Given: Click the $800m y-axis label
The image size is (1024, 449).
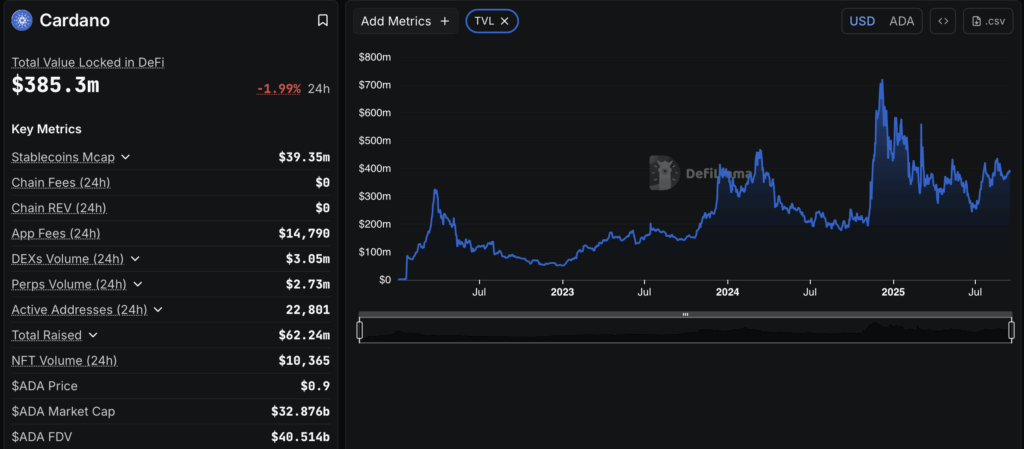Looking at the screenshot, I should 375,57.
